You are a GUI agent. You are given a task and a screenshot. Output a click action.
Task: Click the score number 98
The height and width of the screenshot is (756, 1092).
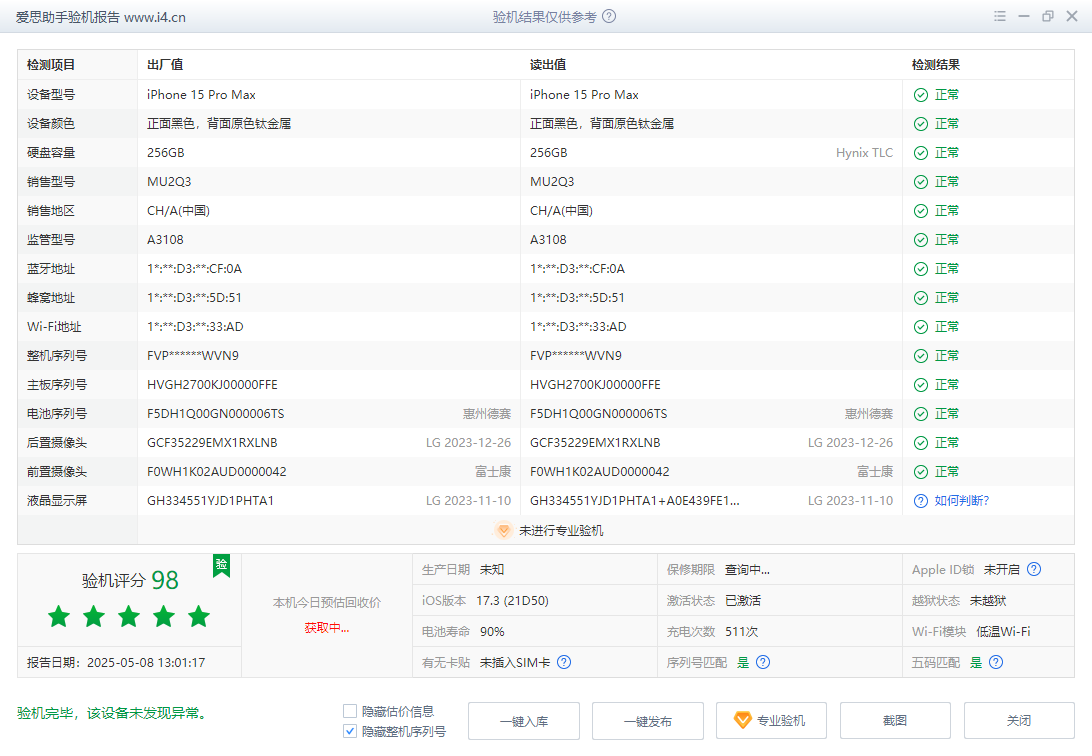(x=165, y=580)
